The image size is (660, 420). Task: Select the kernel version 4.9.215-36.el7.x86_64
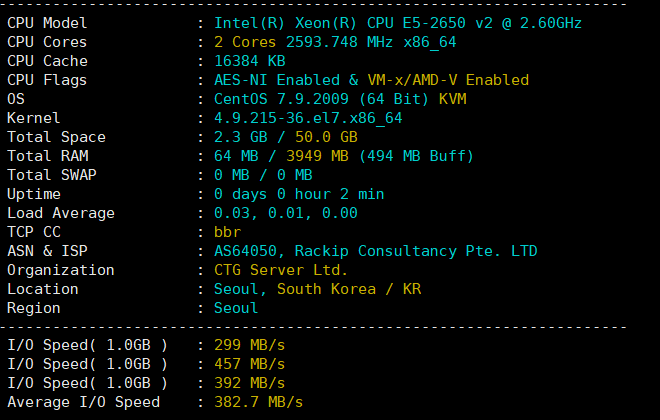coord(308,118)
